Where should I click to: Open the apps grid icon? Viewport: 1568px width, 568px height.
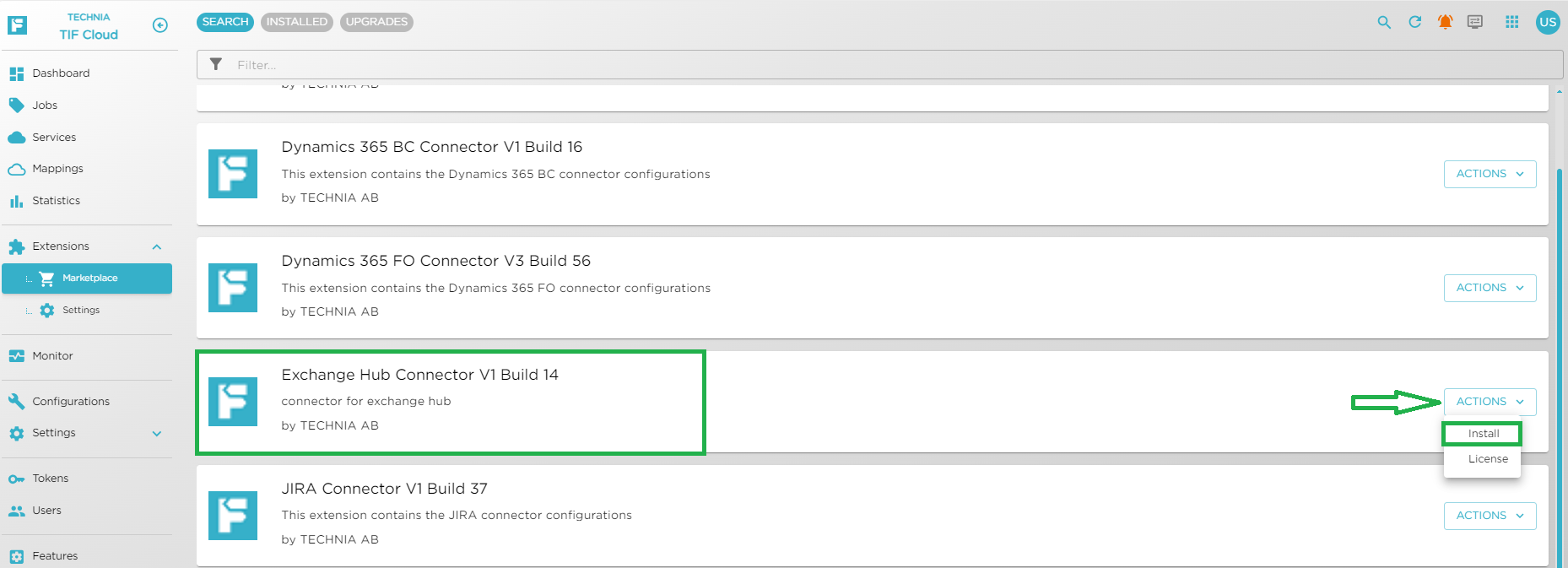tap(1512, 23)
